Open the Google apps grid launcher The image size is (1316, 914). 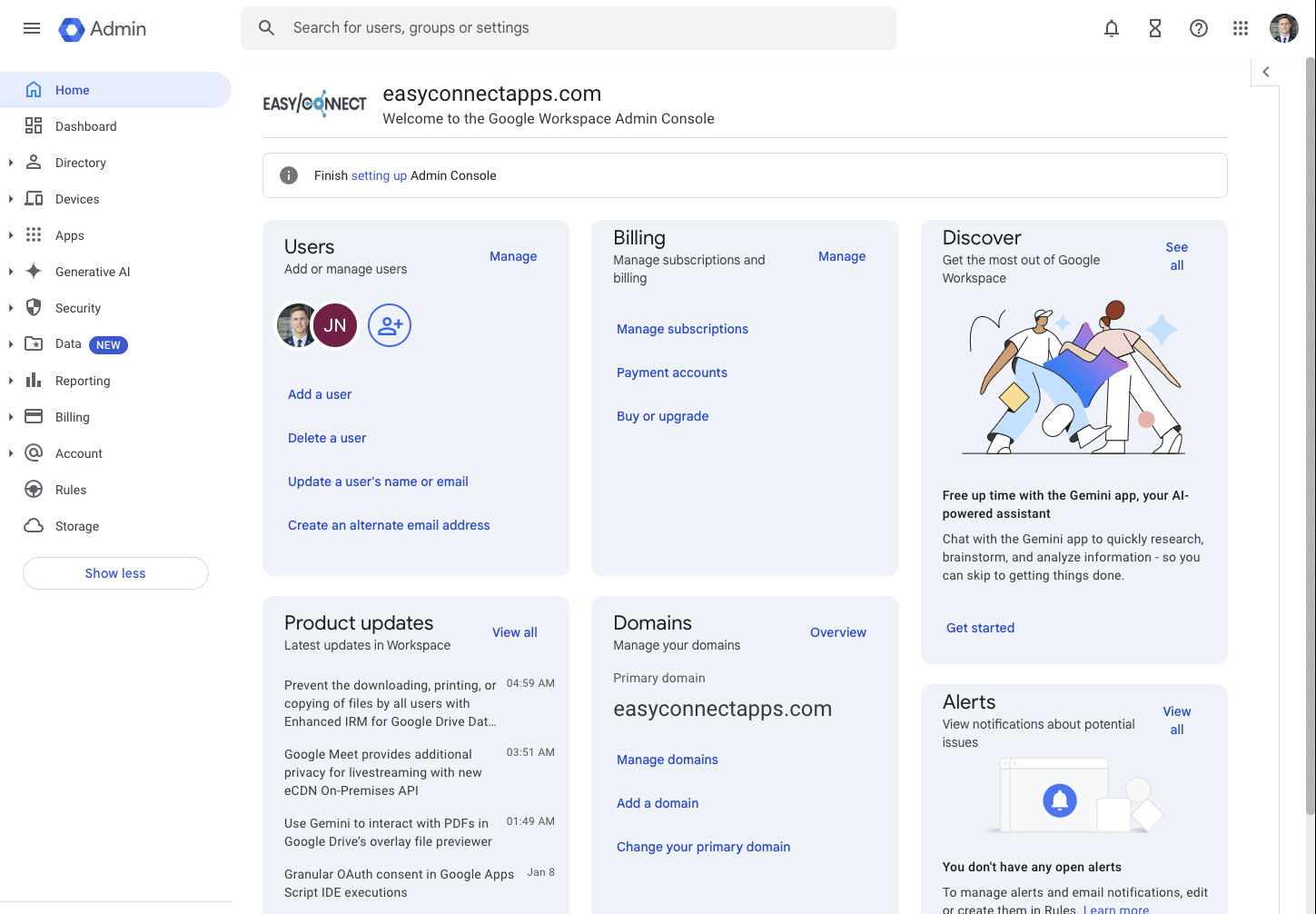(x=1240, y=28)
